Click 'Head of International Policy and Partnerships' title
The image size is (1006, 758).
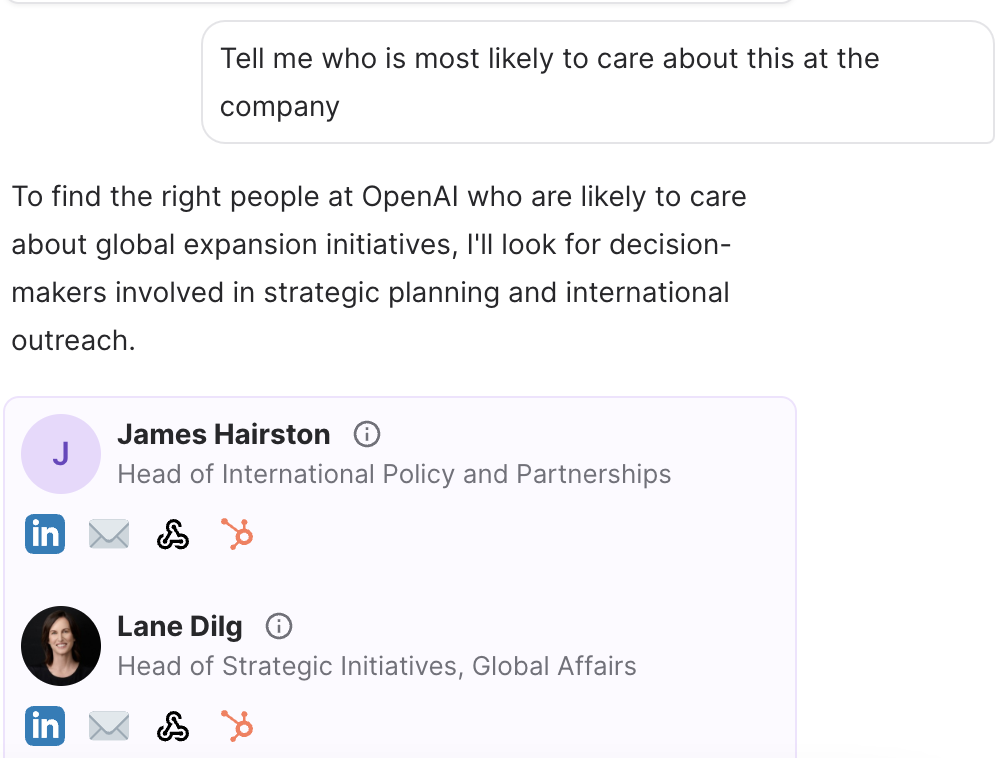394,474
